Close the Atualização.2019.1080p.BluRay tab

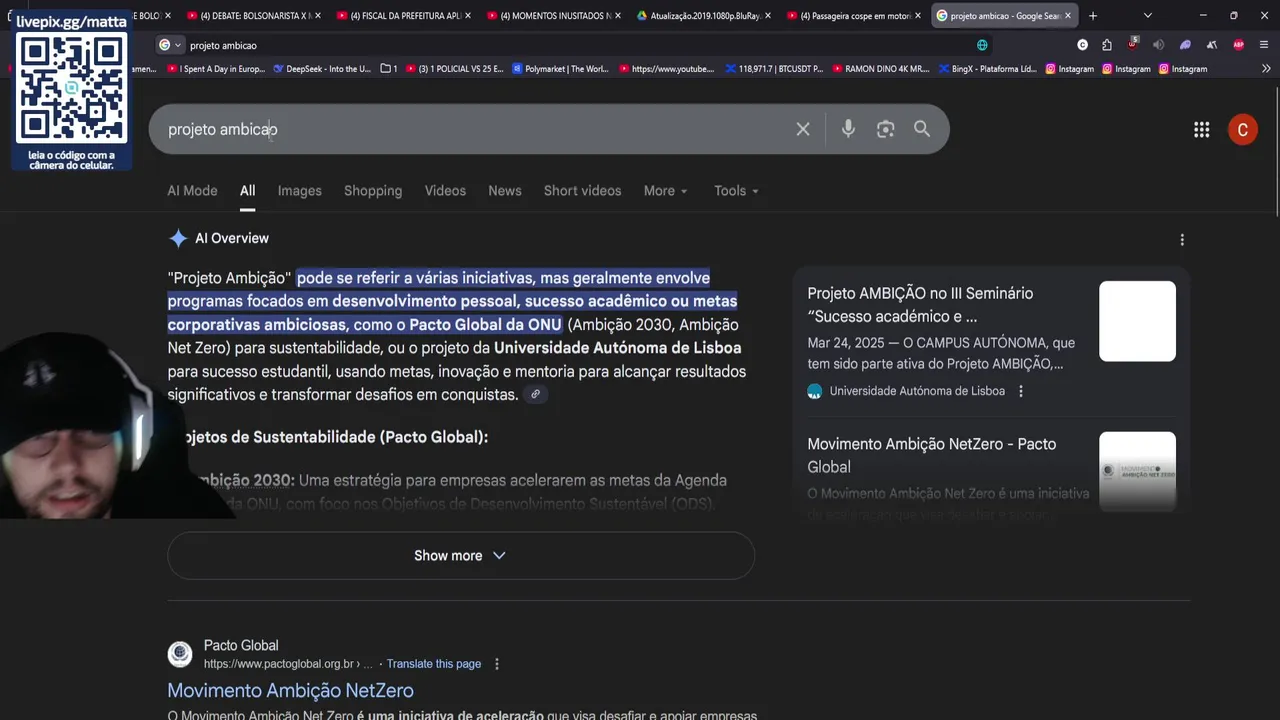(767, 16)
